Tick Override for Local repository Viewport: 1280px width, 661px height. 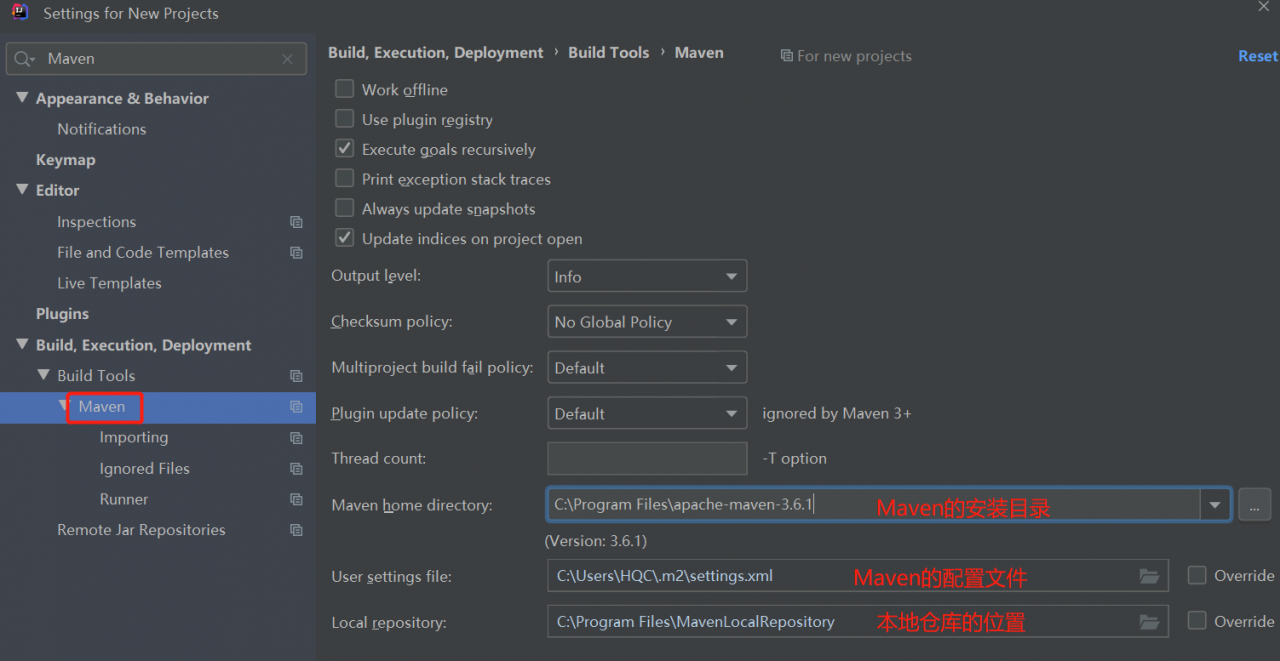click(x=1197, y=621)
